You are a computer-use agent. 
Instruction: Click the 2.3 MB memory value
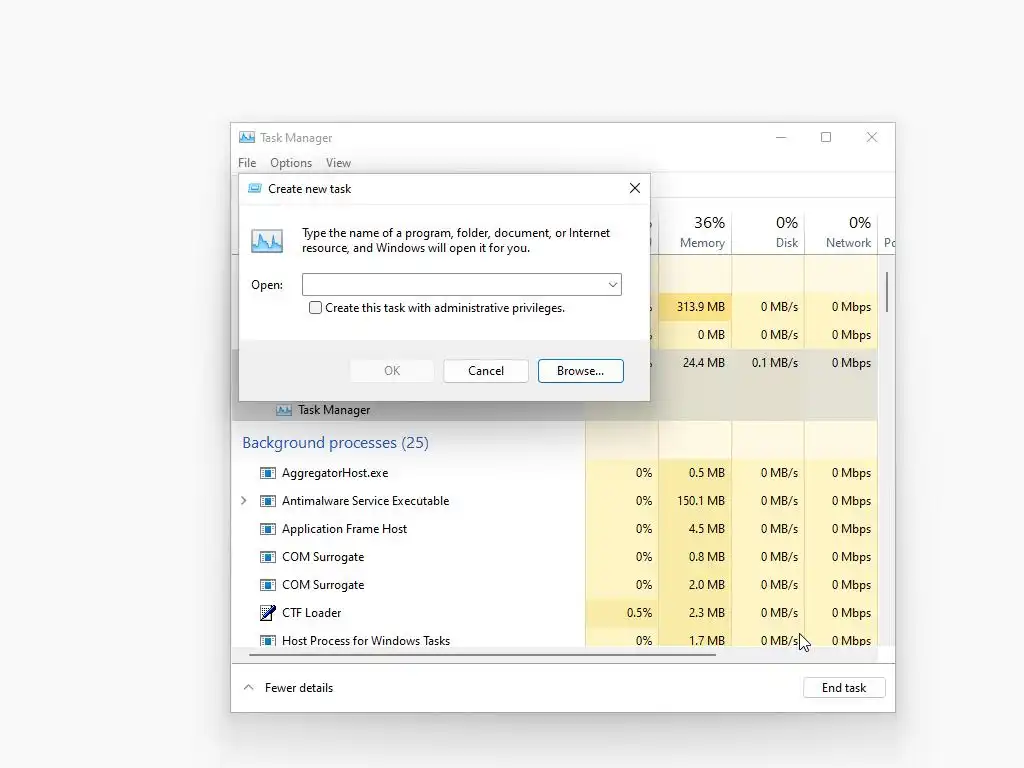coord(707,613)
